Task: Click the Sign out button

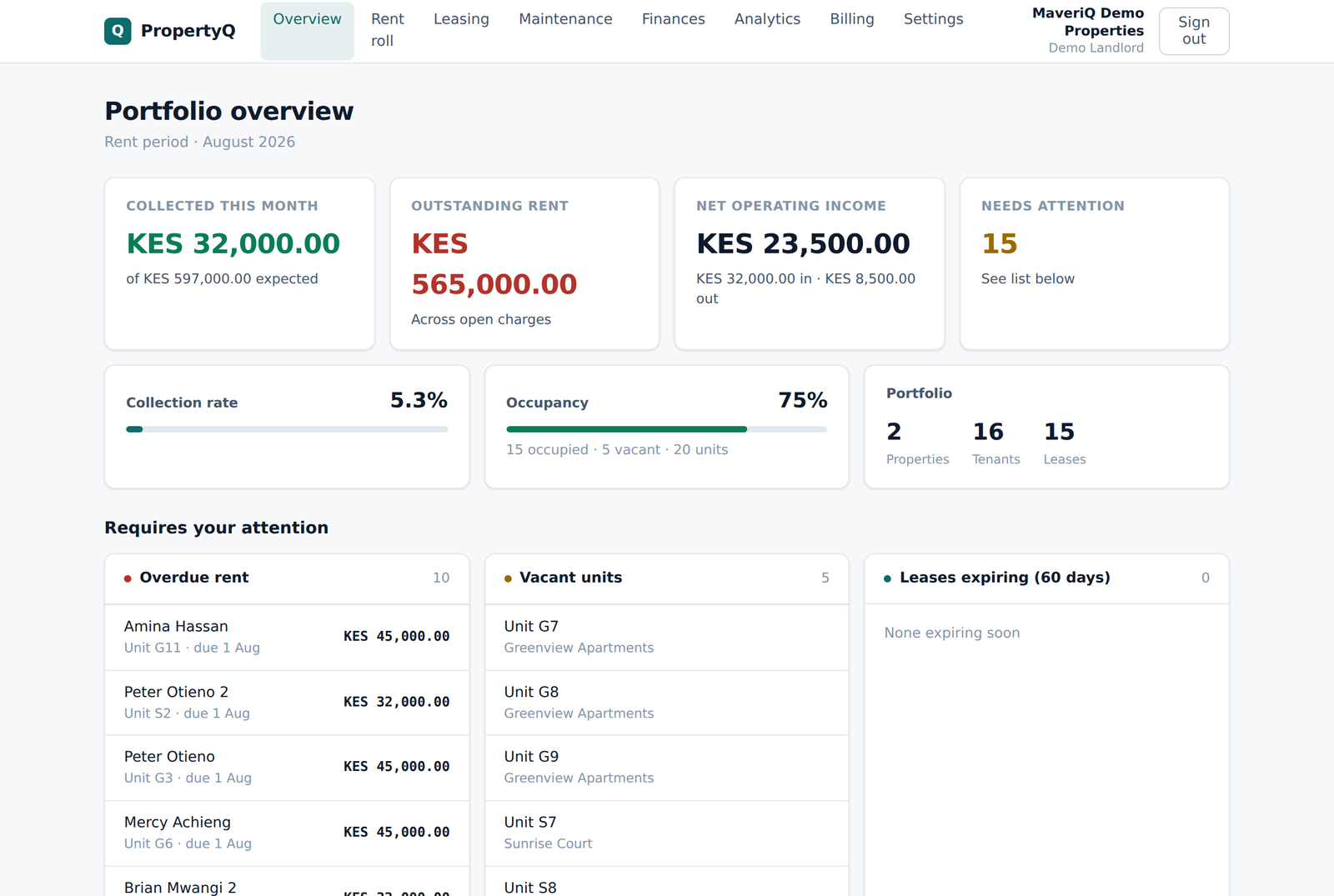Action: [1194, 31]
